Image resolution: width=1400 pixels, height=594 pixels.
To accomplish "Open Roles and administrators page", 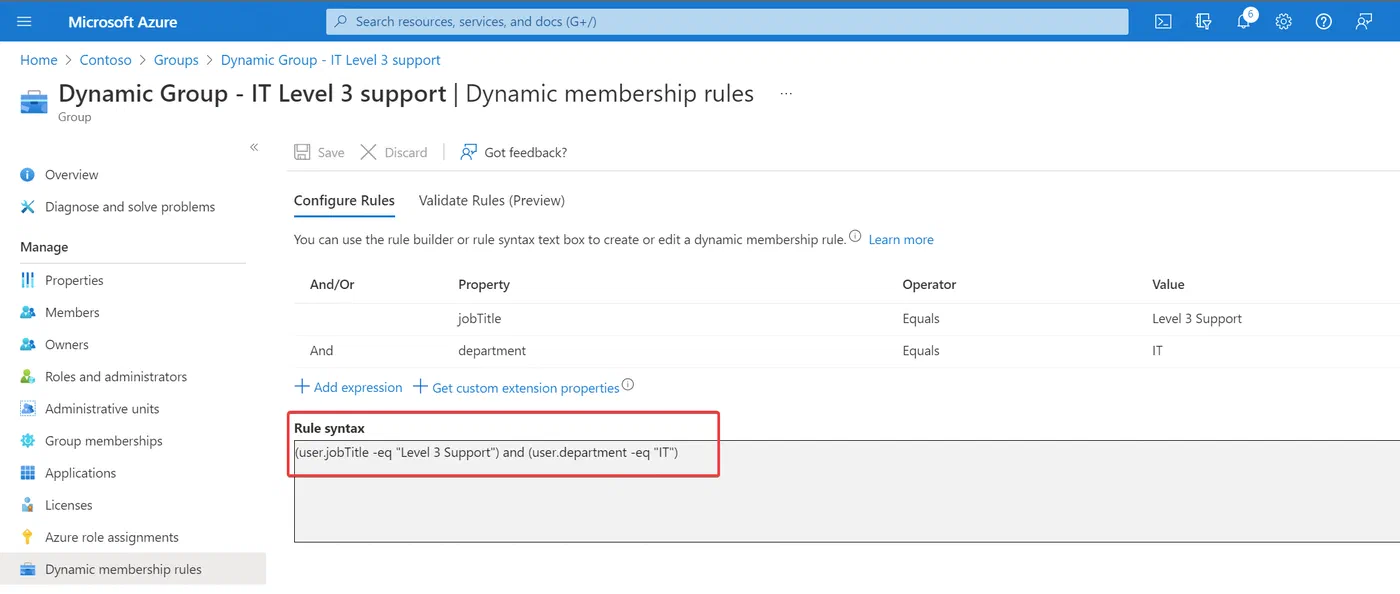I will 116,377.
